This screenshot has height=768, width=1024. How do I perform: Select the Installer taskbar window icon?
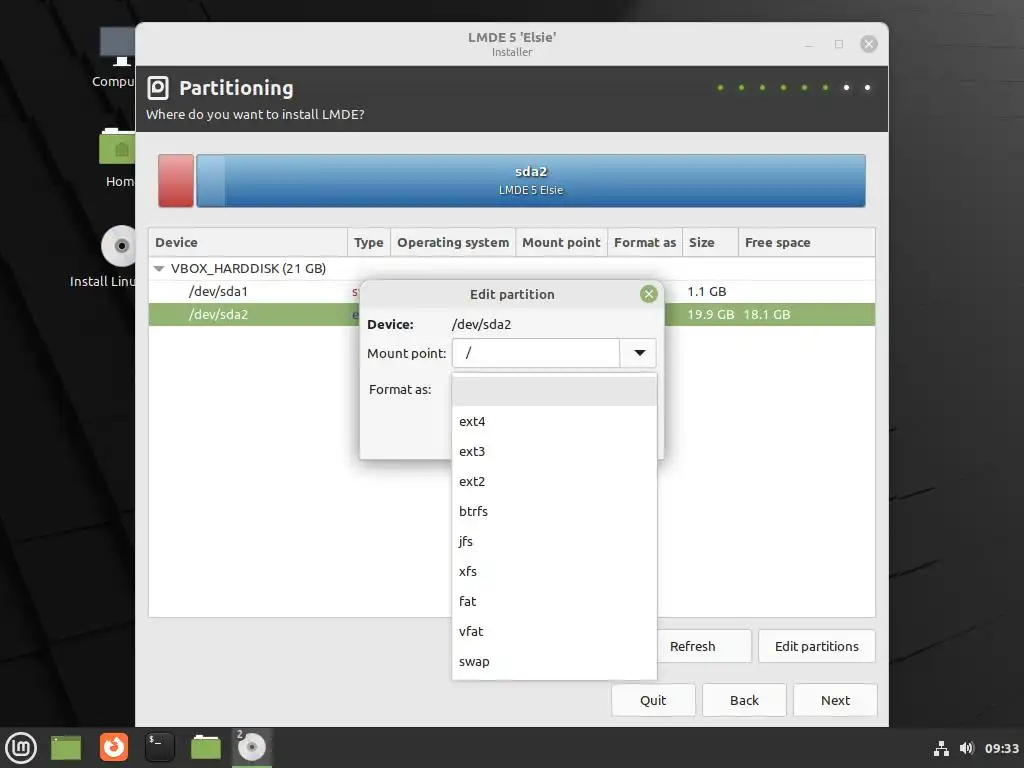point(251,747)
